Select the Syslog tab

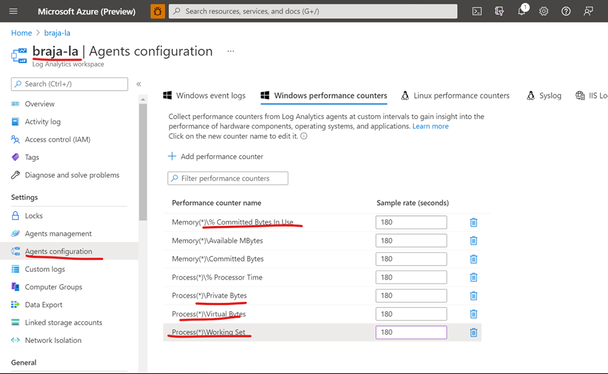click(x=544, y=96)
